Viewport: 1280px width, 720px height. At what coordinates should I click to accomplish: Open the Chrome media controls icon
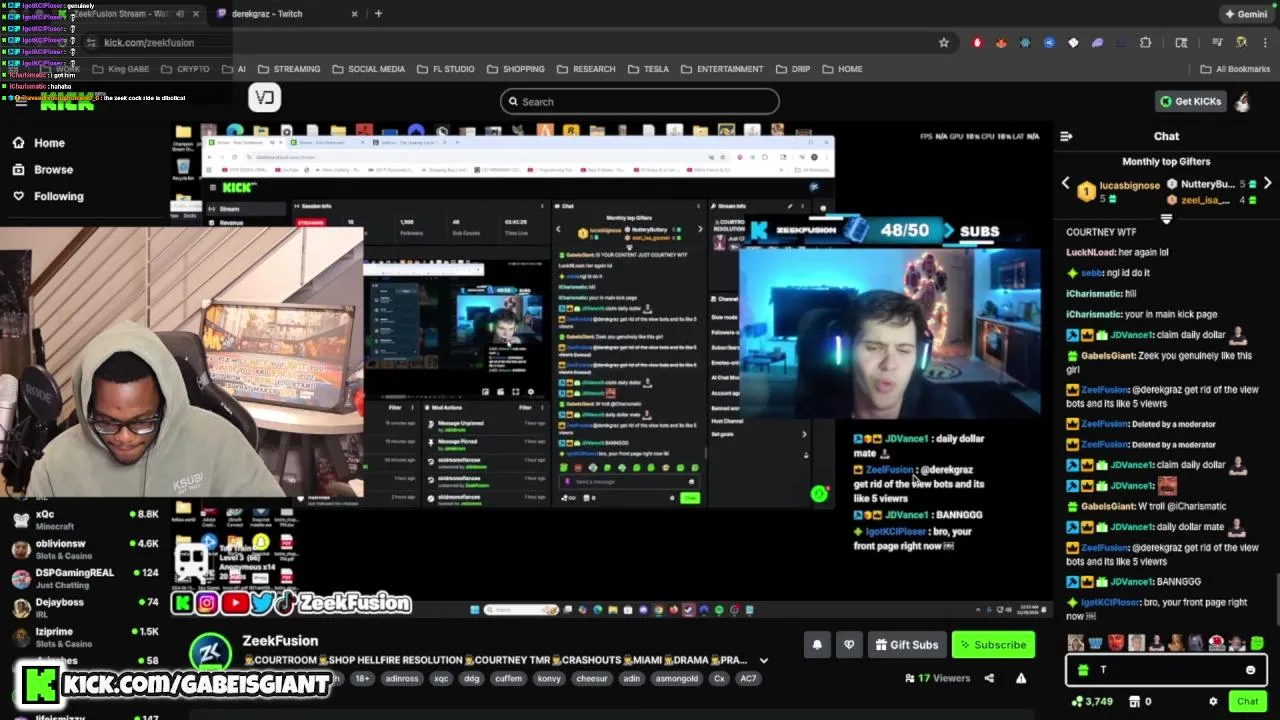(x=1217, y=43)
